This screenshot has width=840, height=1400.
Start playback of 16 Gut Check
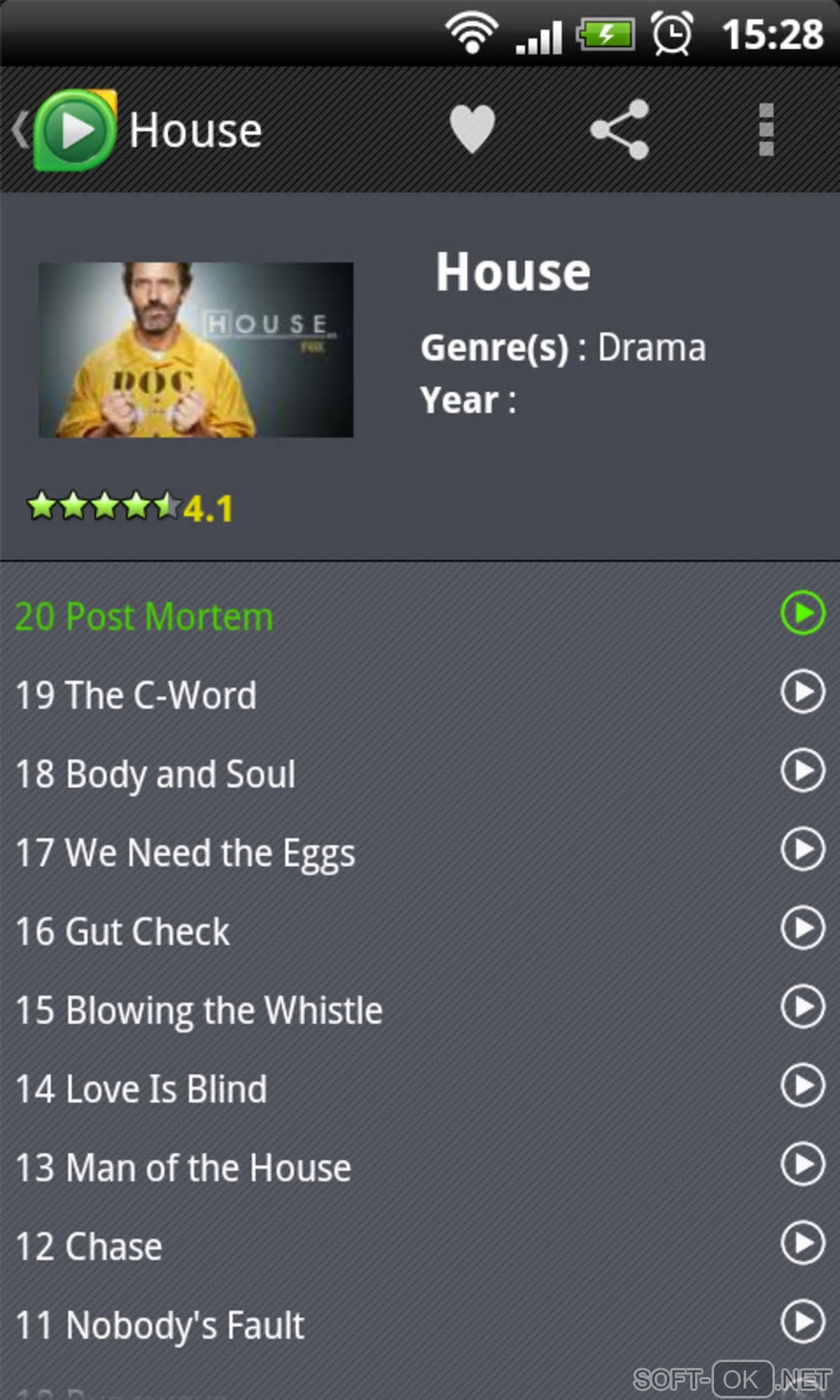pos(802,928)
